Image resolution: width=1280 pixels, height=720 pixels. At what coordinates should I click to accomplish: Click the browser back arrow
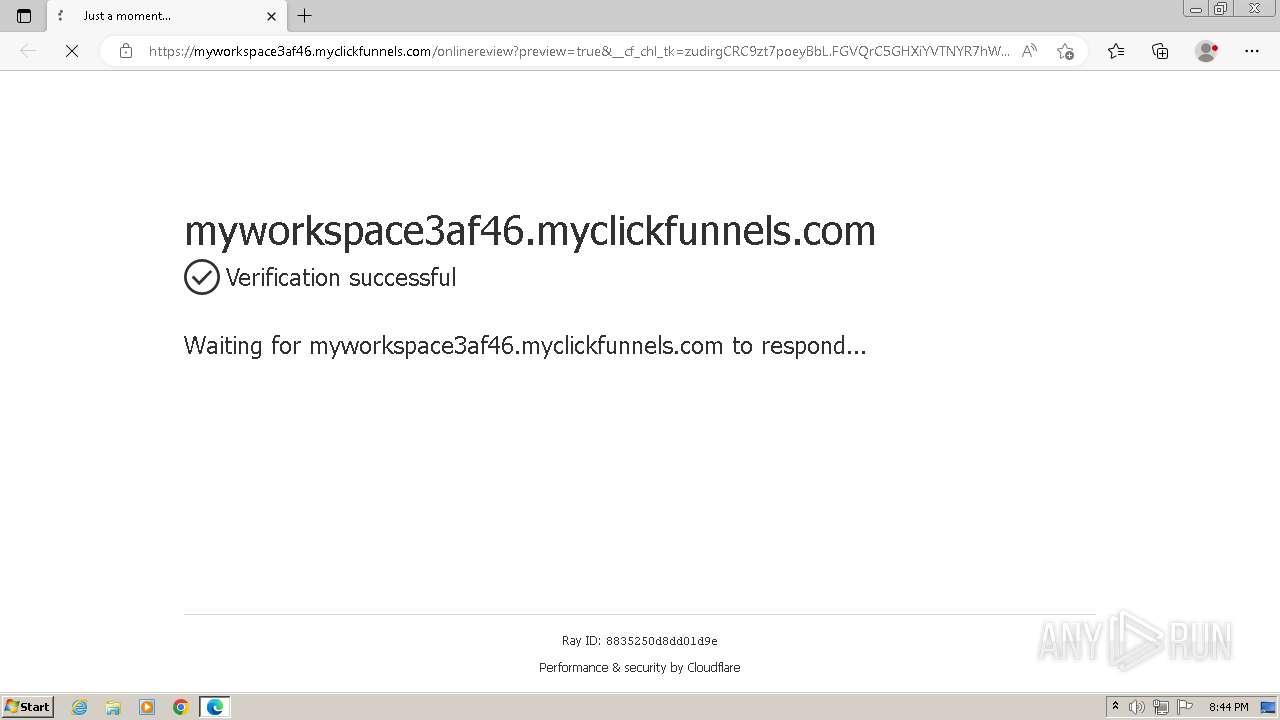pos(28,51)
